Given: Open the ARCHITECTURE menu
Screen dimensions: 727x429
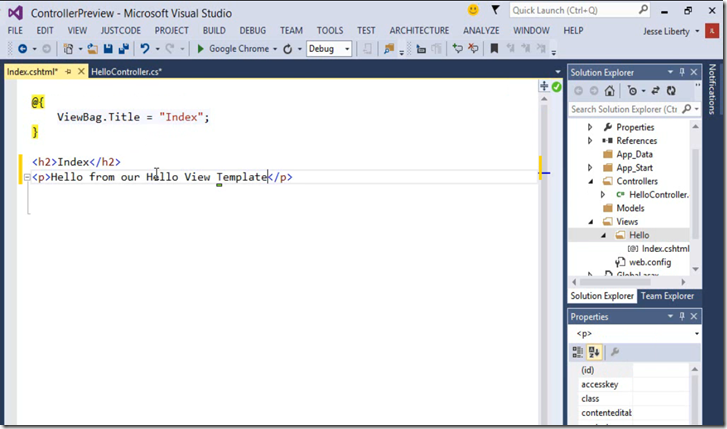Looking at the screenshot, I should 419,31.
